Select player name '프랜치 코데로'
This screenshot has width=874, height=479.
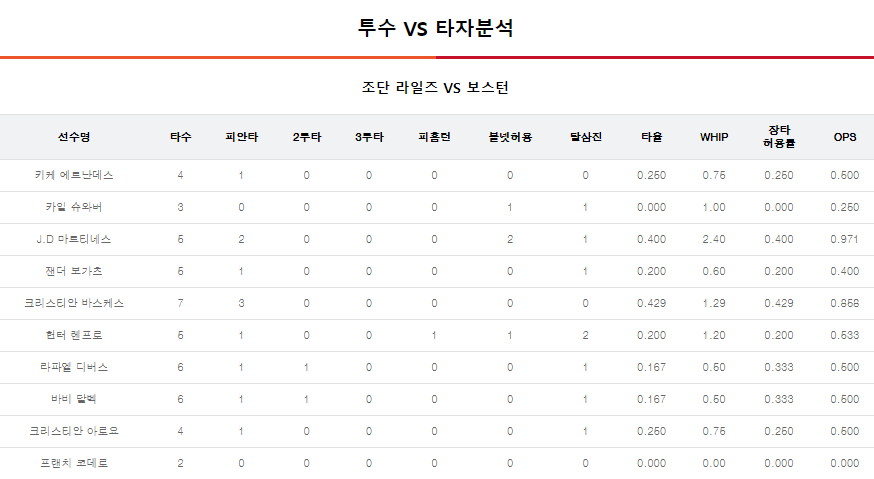pos(74,463)
